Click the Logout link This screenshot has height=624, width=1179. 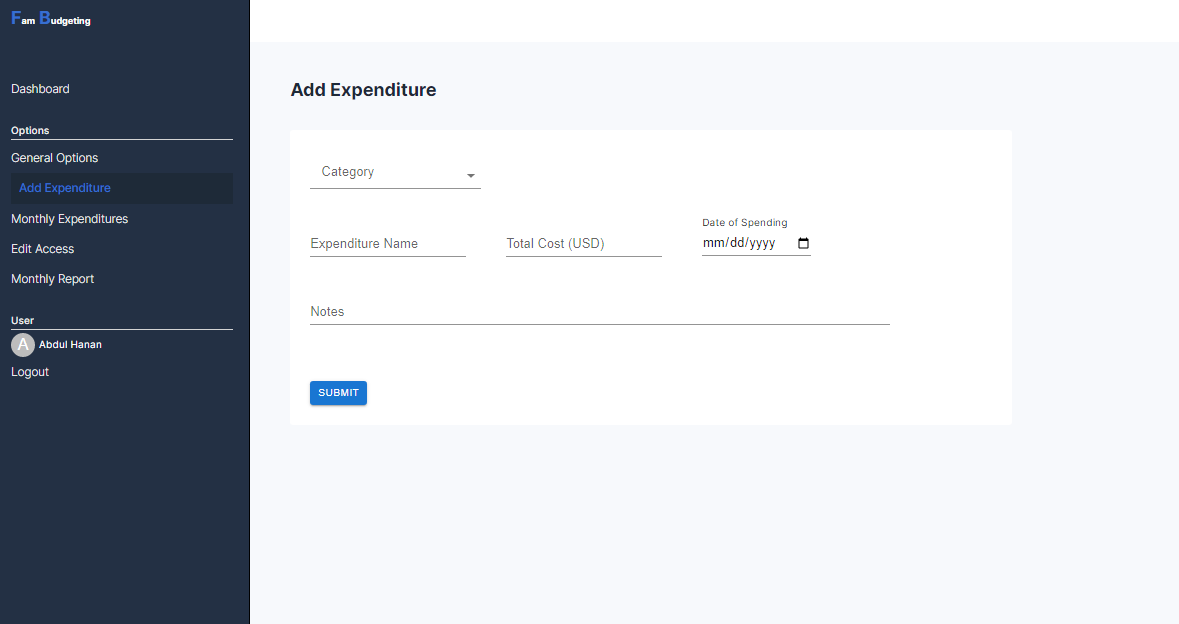tap(30, 372)
